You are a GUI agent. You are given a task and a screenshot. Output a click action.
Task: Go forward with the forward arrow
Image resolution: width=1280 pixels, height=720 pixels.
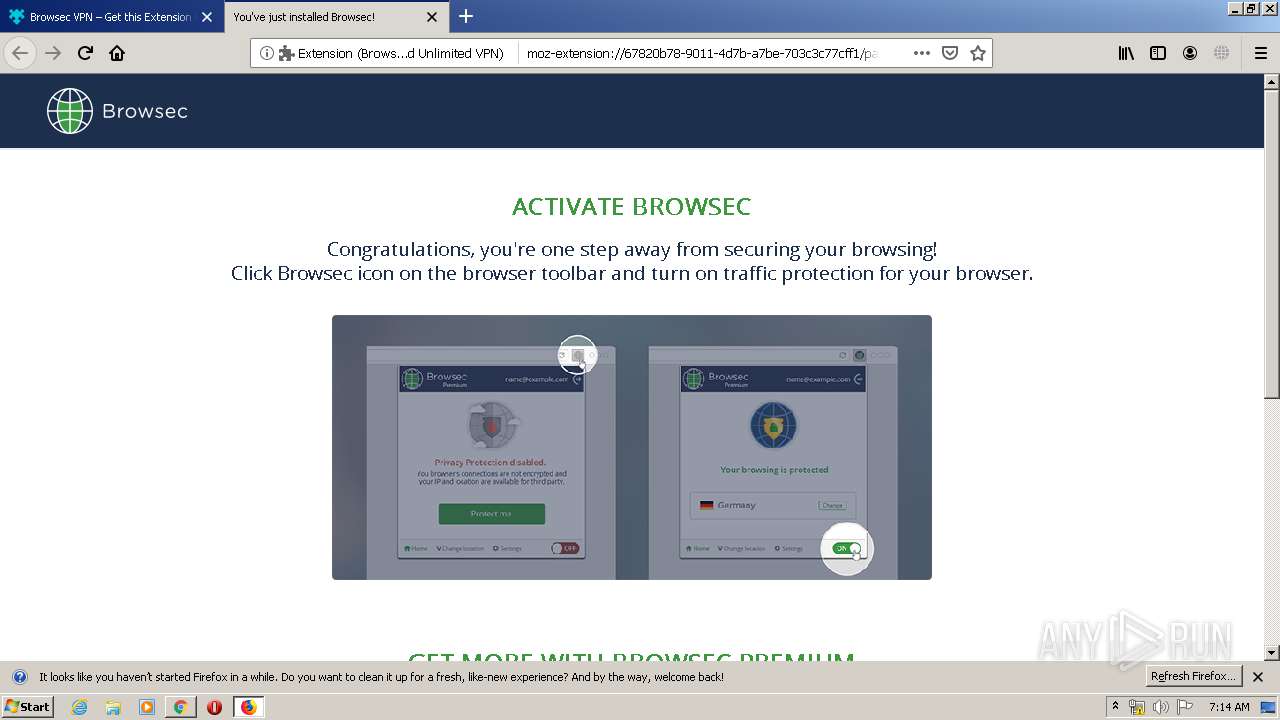pos(53,53)
